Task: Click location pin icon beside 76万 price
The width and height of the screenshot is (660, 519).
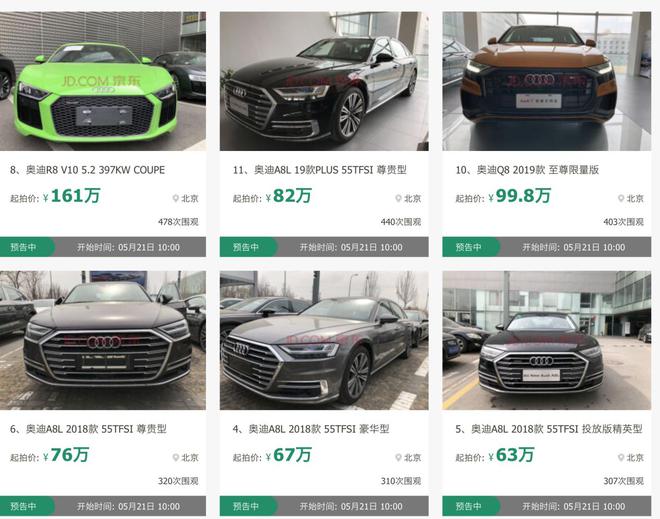Action: (x=176, y=458)
